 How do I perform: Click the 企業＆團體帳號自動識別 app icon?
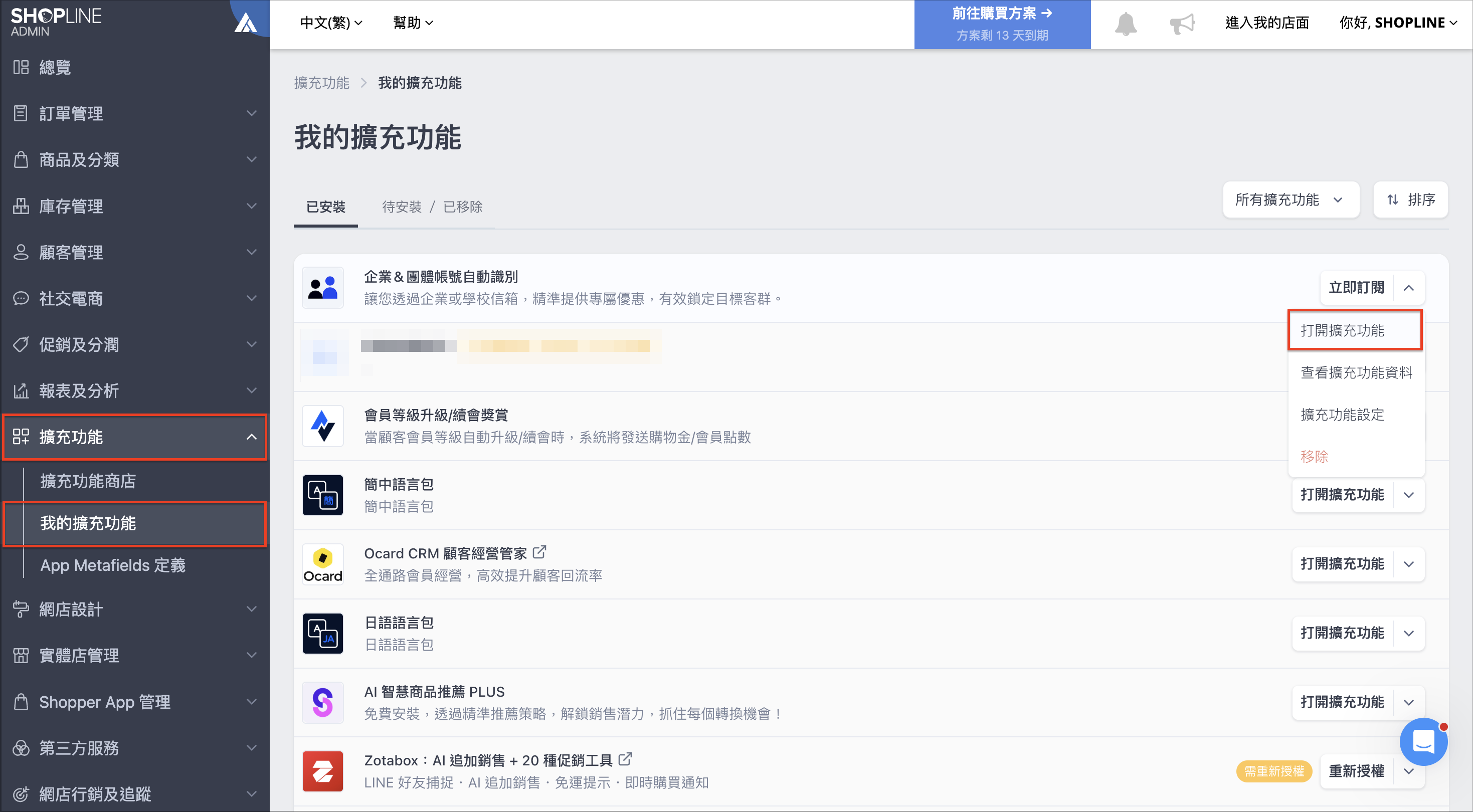pos(323,288)
